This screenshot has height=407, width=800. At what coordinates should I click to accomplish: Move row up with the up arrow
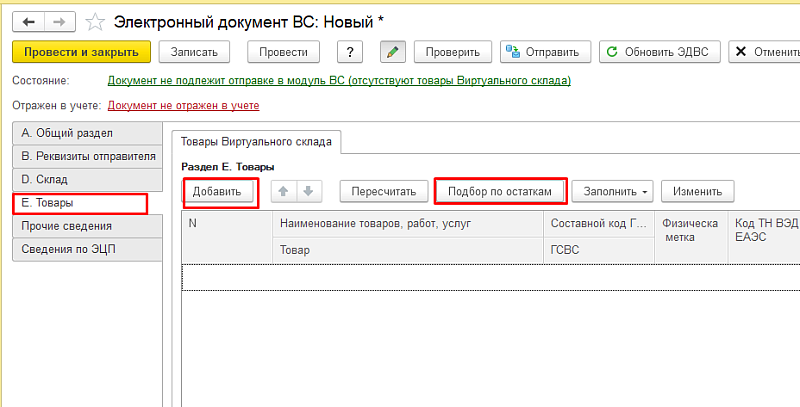(x=284, y=190)
